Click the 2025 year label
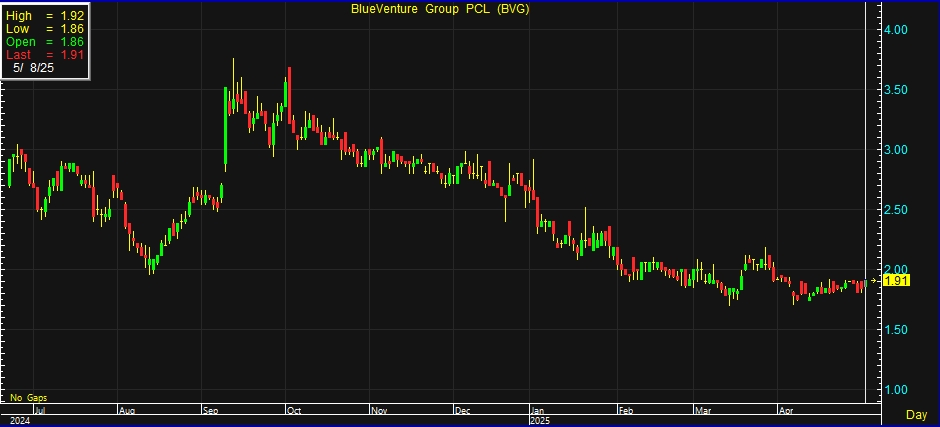This screenshot has width=940, height=427. point(540,421)
